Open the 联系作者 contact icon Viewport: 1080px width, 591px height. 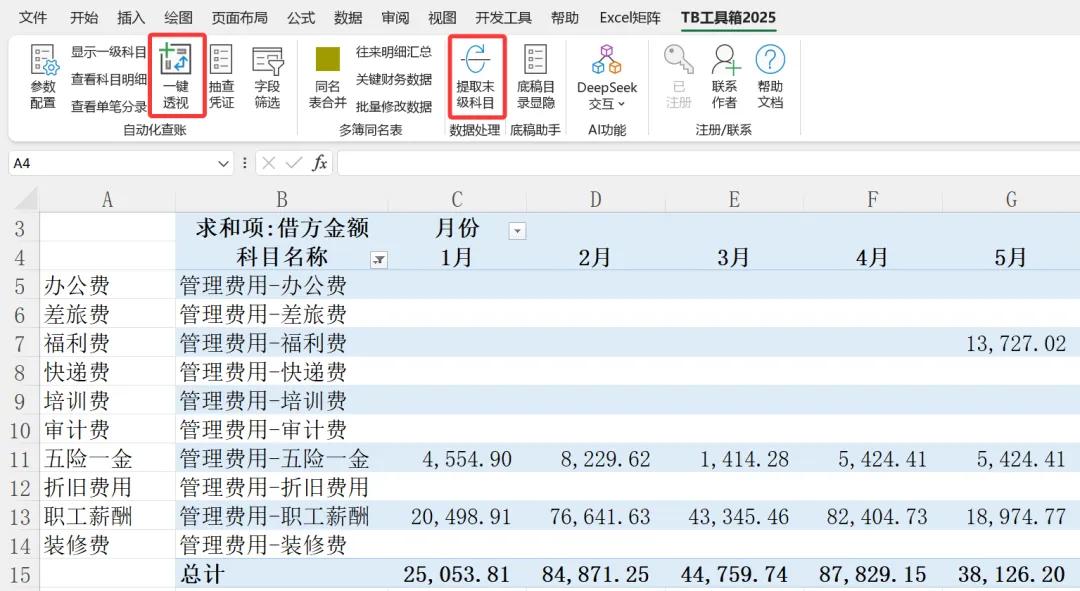[725, 76]
